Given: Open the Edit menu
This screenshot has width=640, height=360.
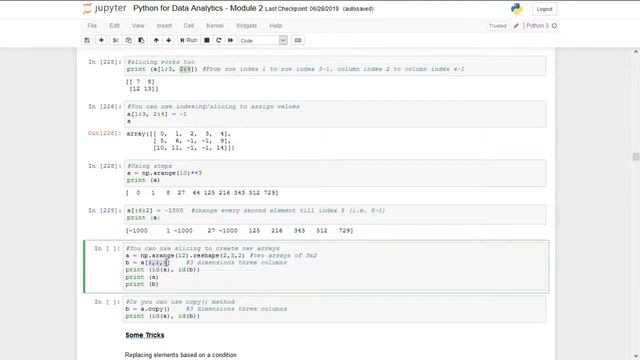Looking at the screenshot, I should point(114,26).
